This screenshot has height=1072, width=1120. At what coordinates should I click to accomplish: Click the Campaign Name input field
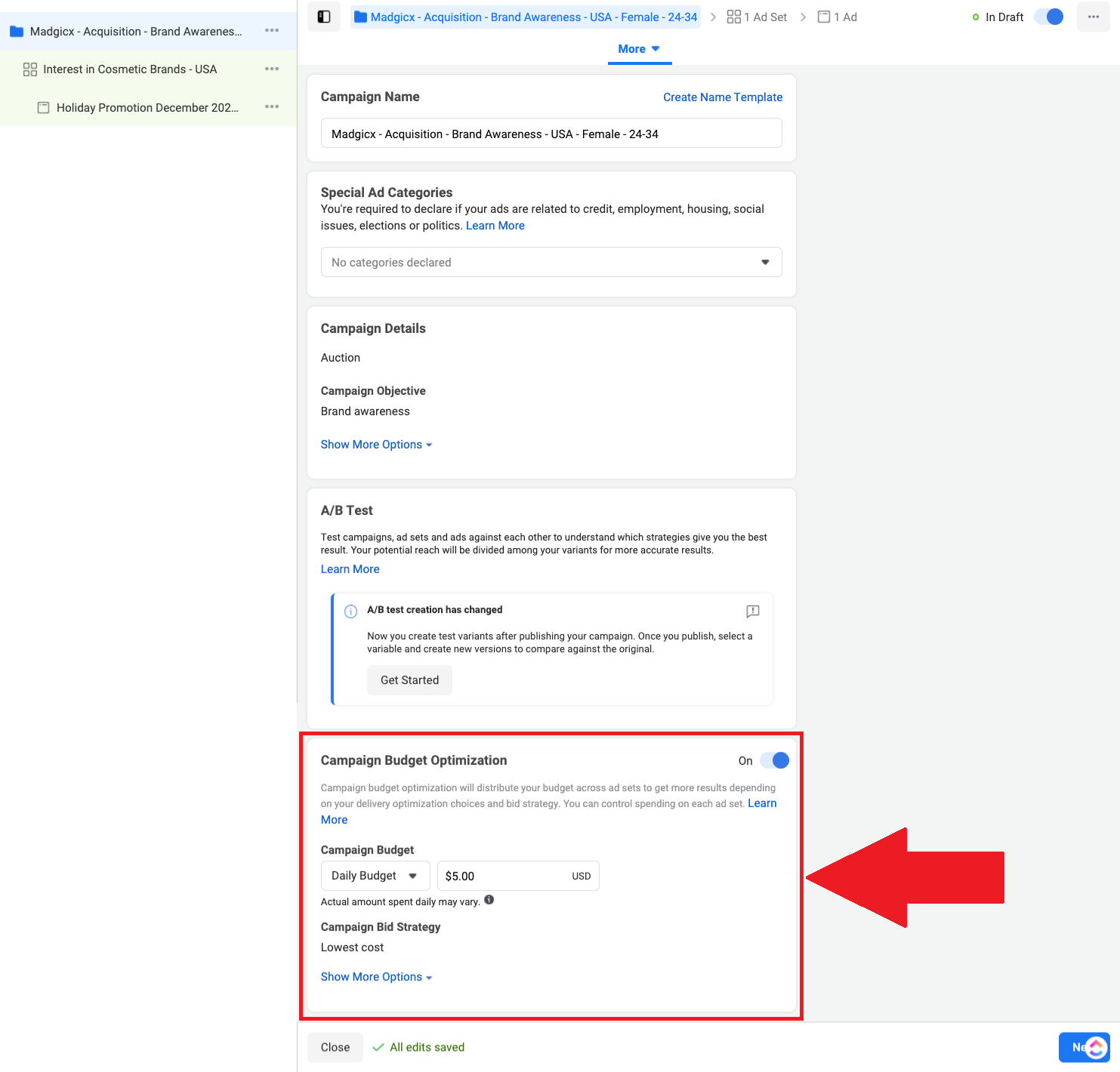(x=551, y=134)
